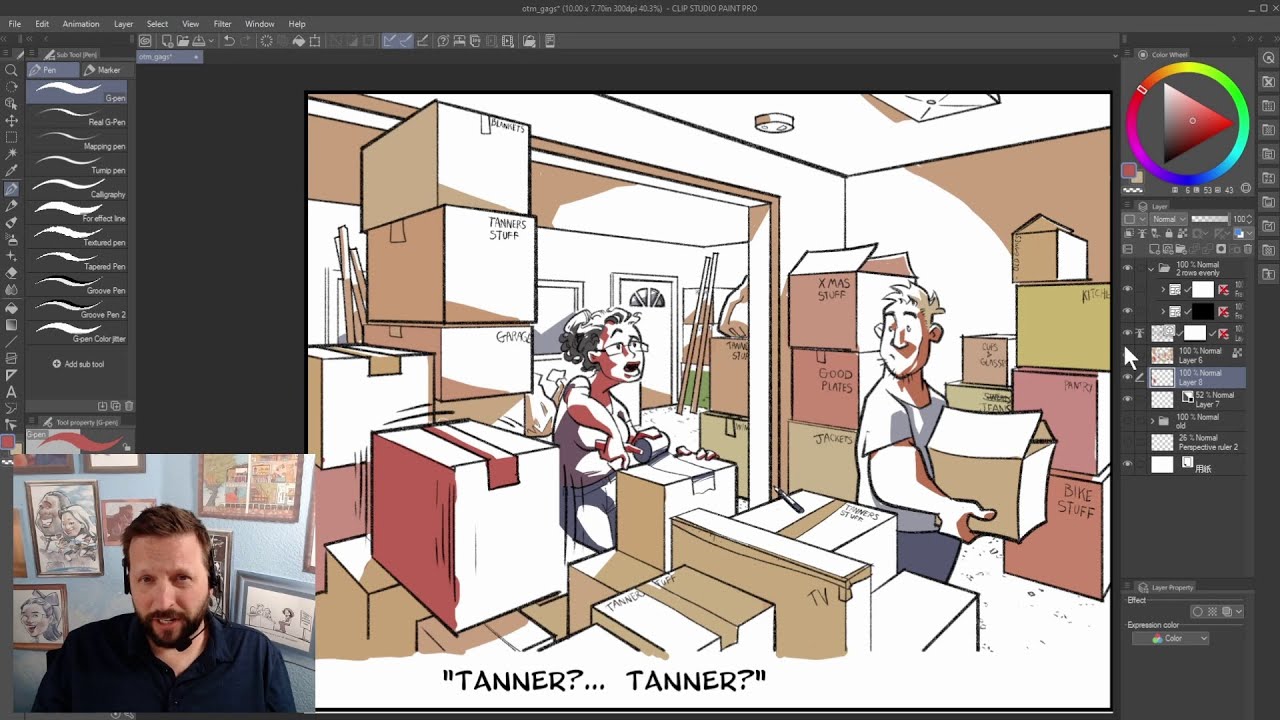Select the rectangle Selection tool
This screenshot has height=720, width=1280.
click(11, 138)
